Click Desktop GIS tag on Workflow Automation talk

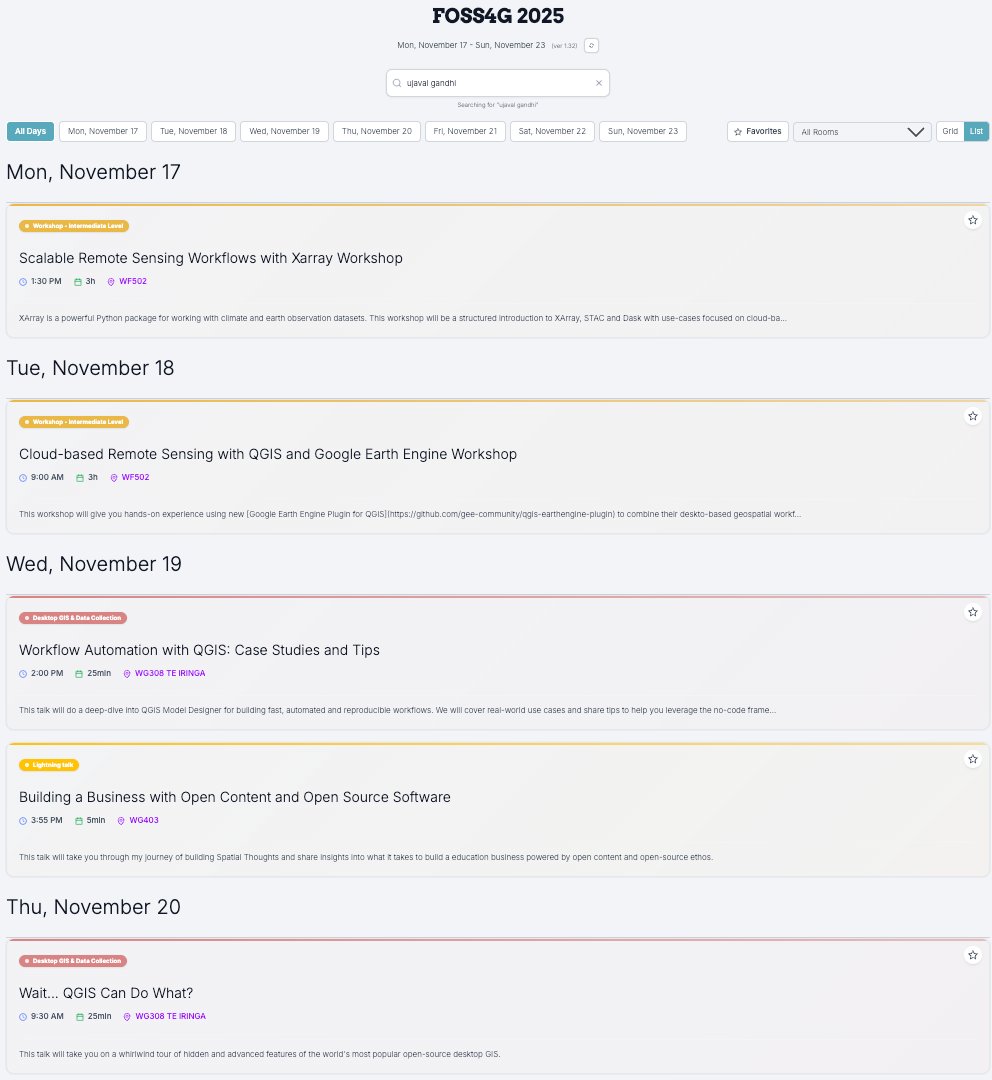(x=73, y=618)
